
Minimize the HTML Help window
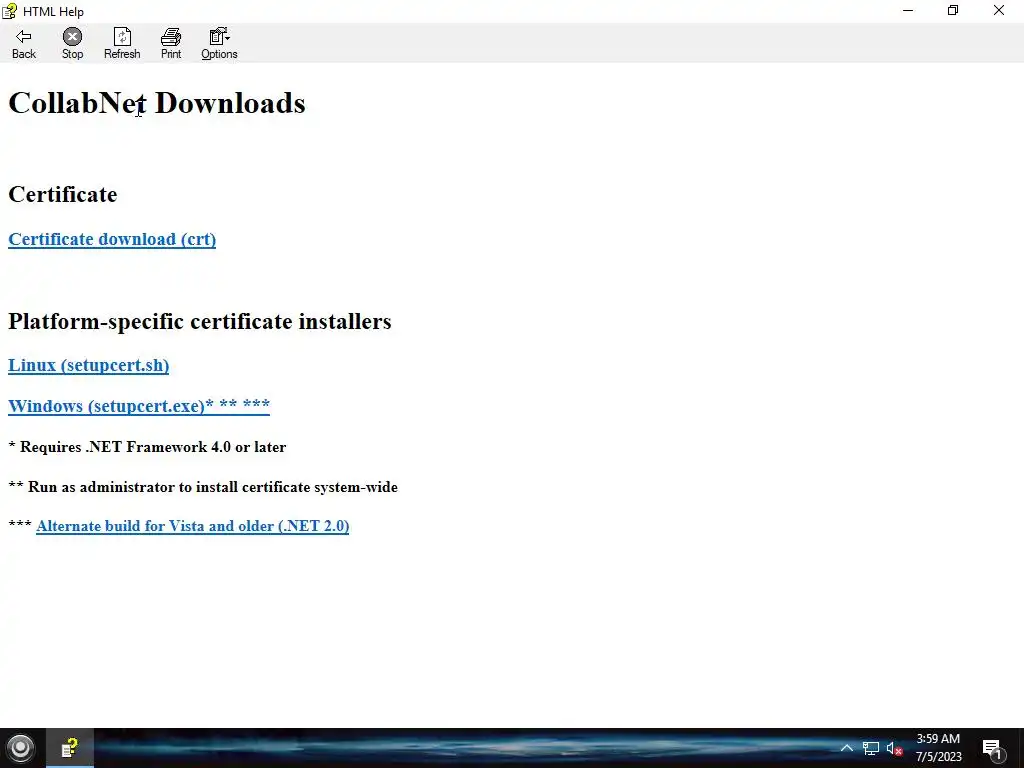point(908,10)
